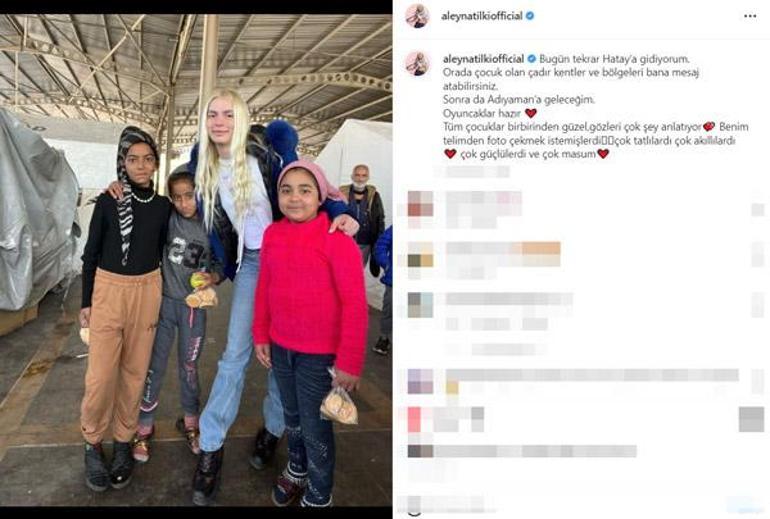The image size is (770, 519).
Task: Click the blue verified badge beside the header username
Action: click(x=530, y=16)
